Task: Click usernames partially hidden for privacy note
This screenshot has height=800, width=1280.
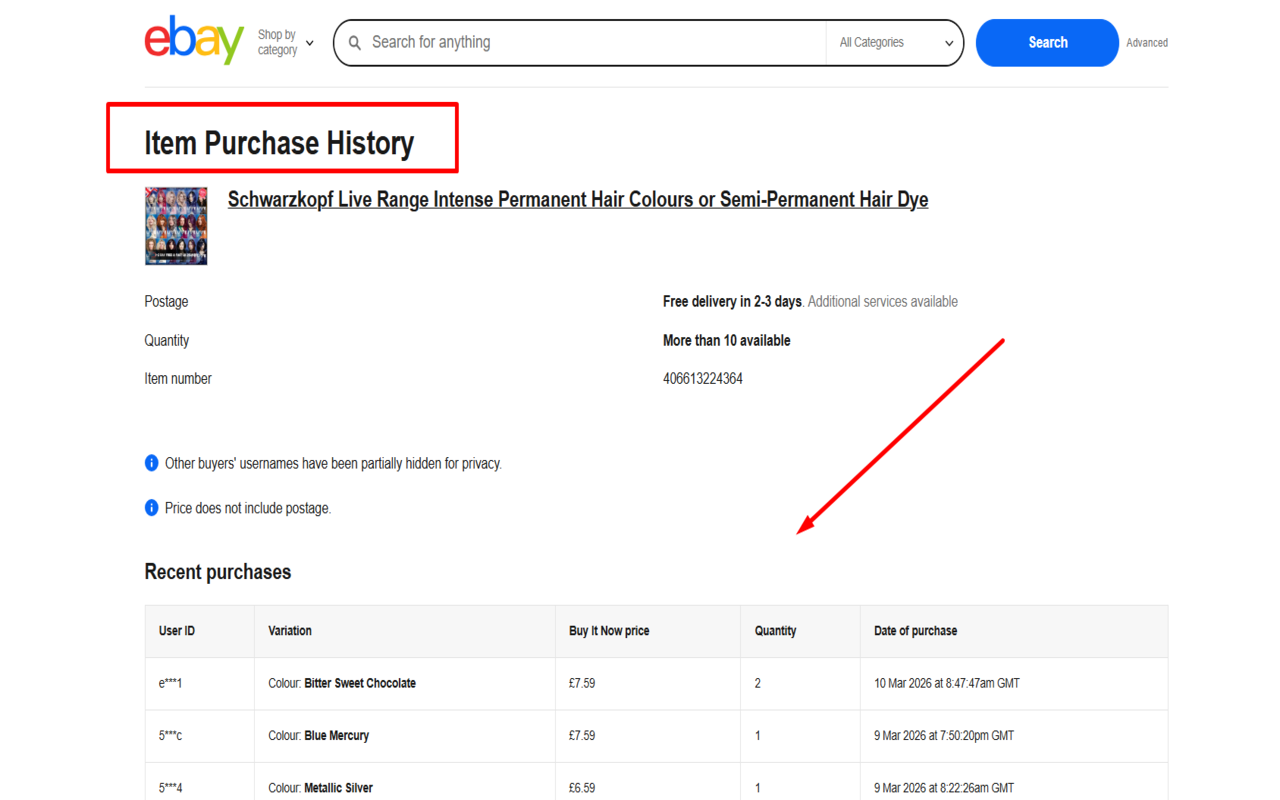Action: coord(333,464)
